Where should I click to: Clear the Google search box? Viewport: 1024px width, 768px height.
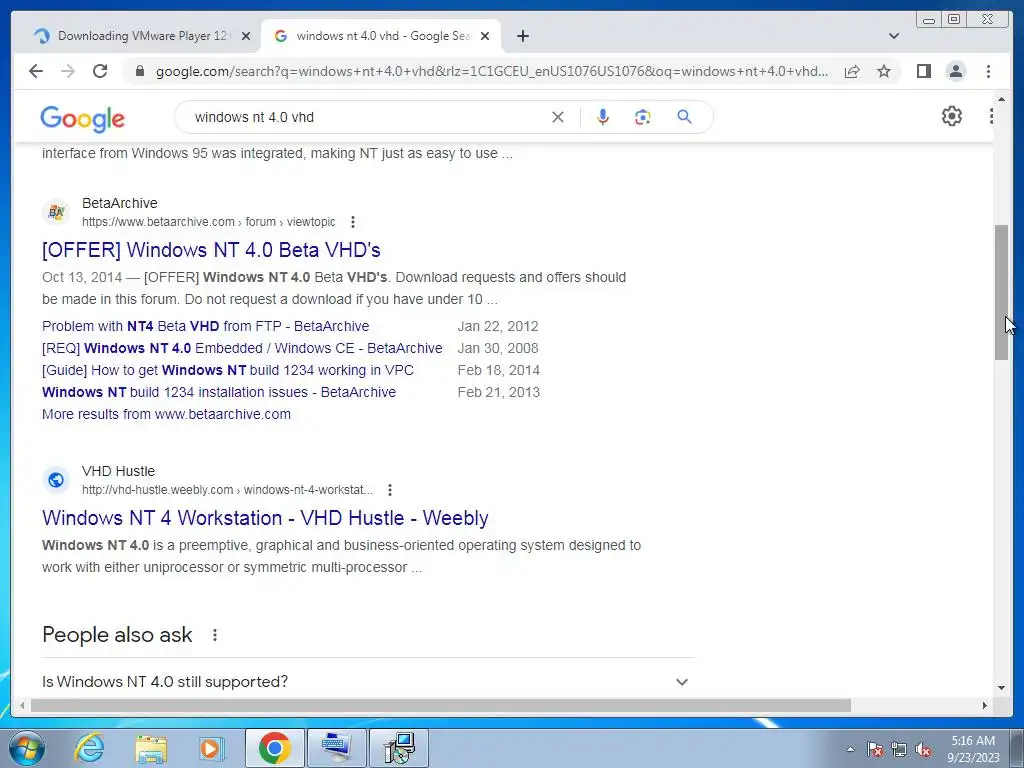pyautogui.click(x=558, y=117)
